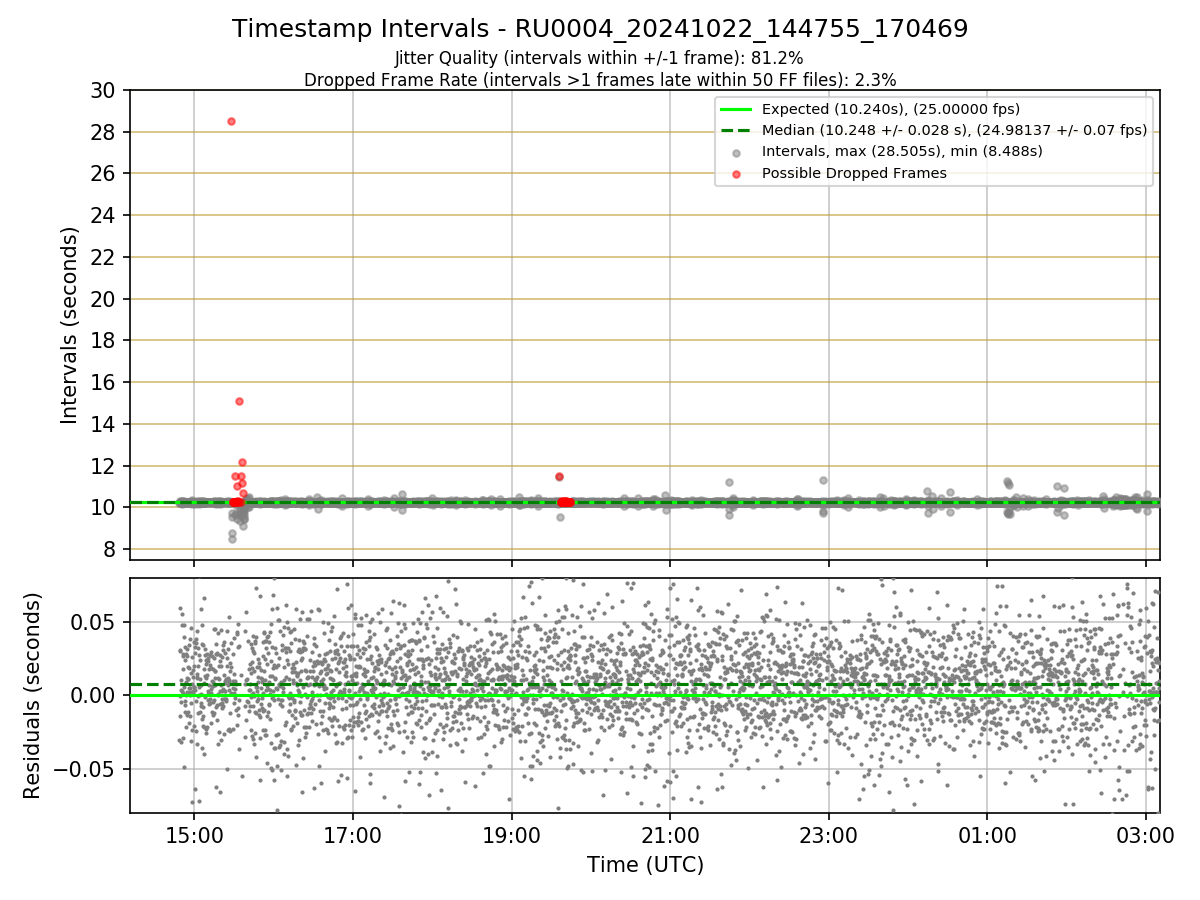This screenshot has height=900, width=1200.
Task: Click the '03:00' x-axis tick label
Action: [x=1146, y=833]
